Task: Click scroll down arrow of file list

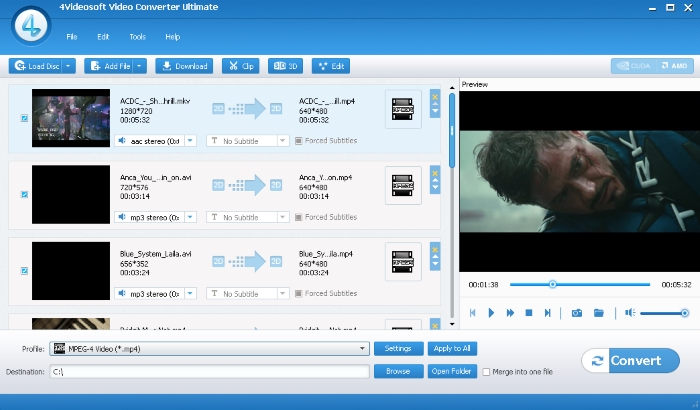Action: click(452, 324)
